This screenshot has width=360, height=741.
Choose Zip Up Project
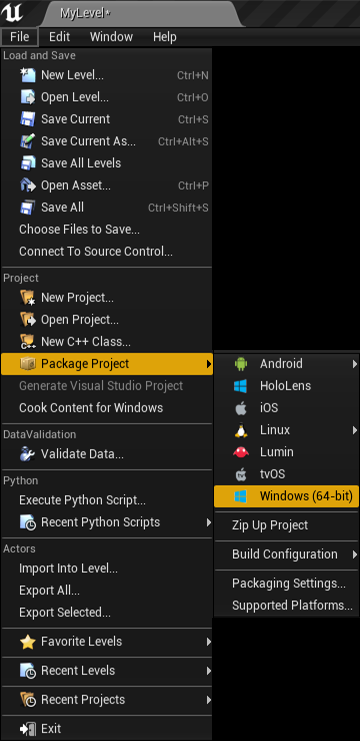[287, 526]
